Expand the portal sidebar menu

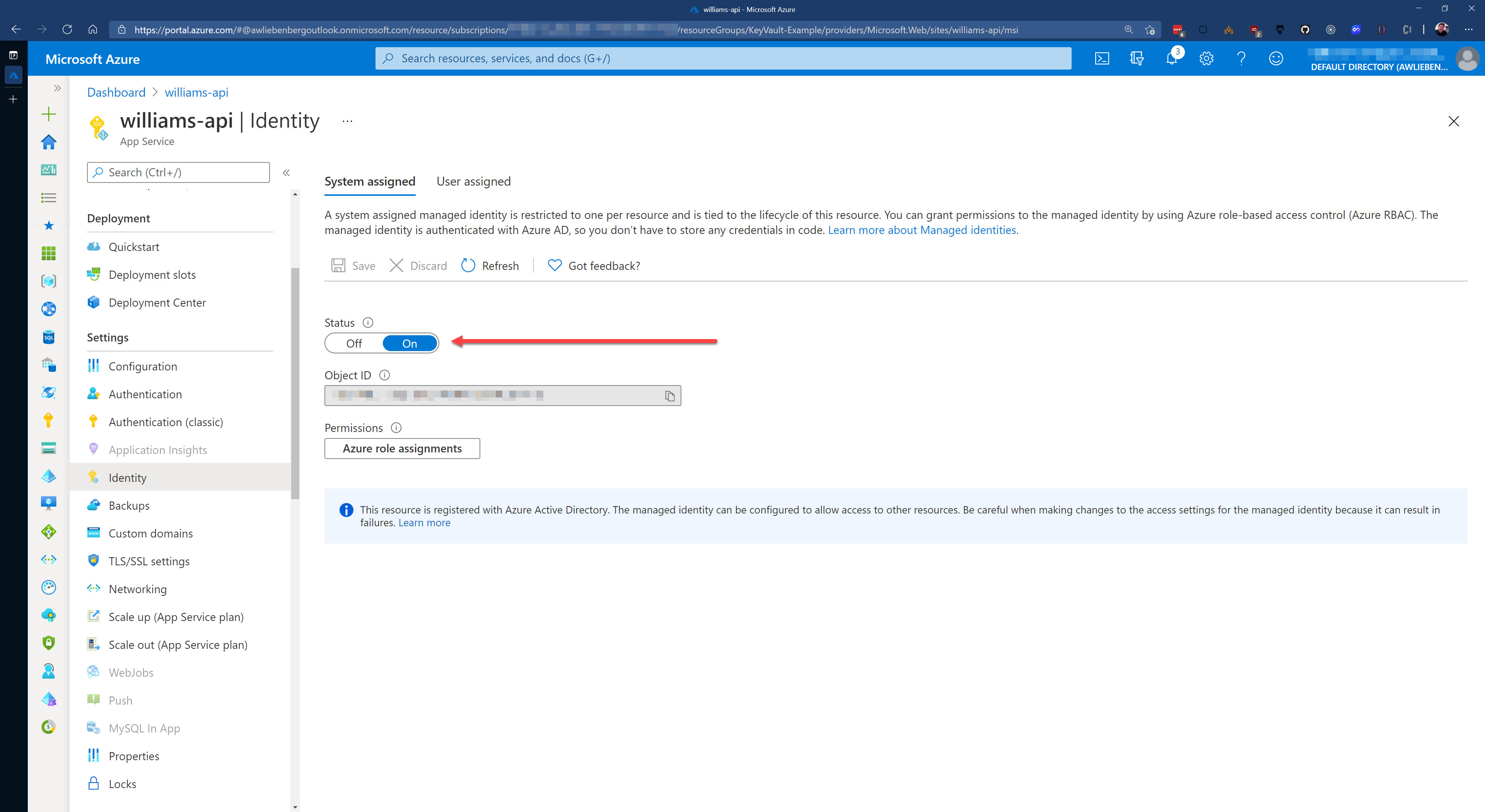[57, 88]
